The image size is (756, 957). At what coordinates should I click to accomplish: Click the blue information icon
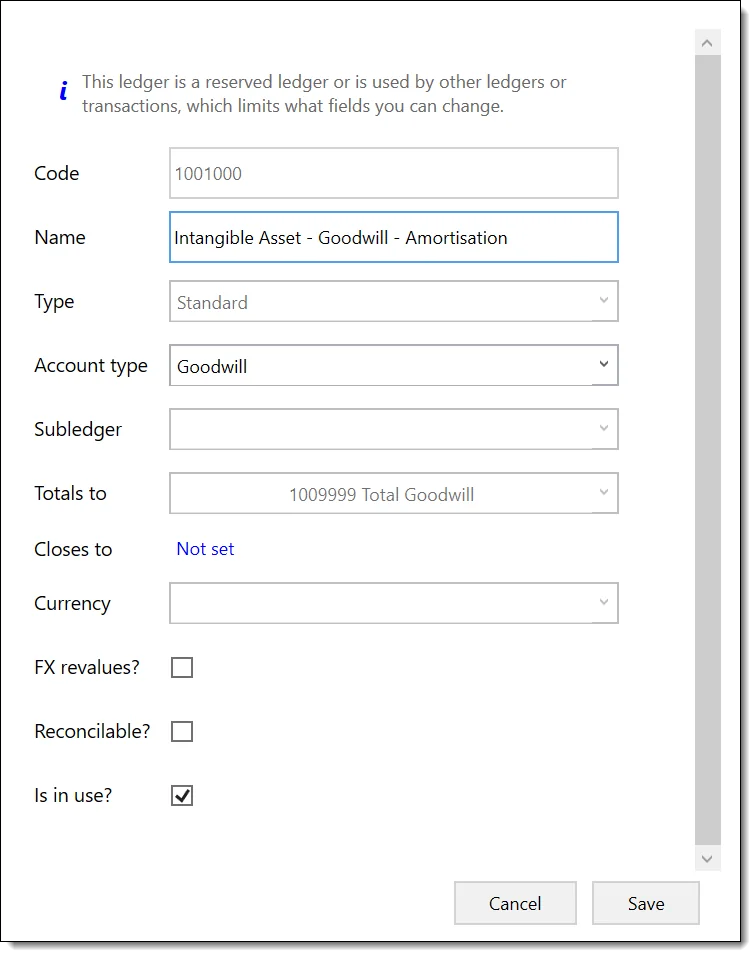(x=63, y=90)
